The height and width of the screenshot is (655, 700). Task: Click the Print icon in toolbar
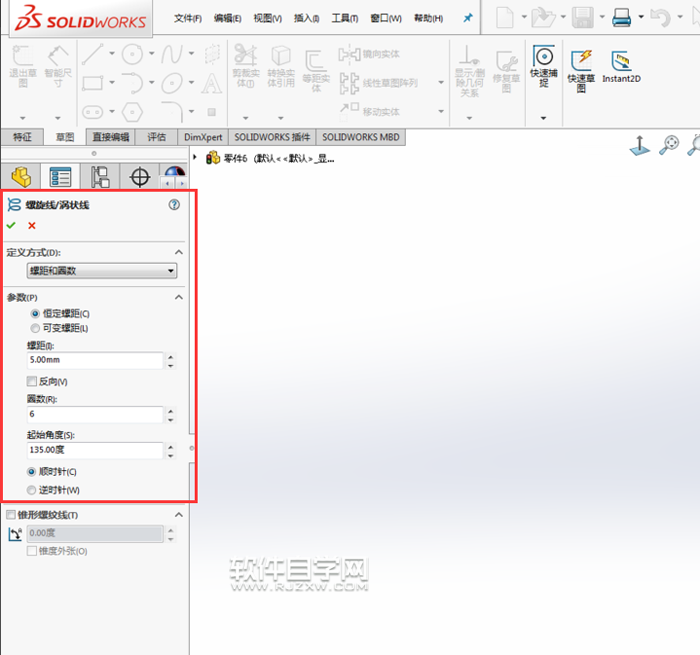(x=621, y=17)
